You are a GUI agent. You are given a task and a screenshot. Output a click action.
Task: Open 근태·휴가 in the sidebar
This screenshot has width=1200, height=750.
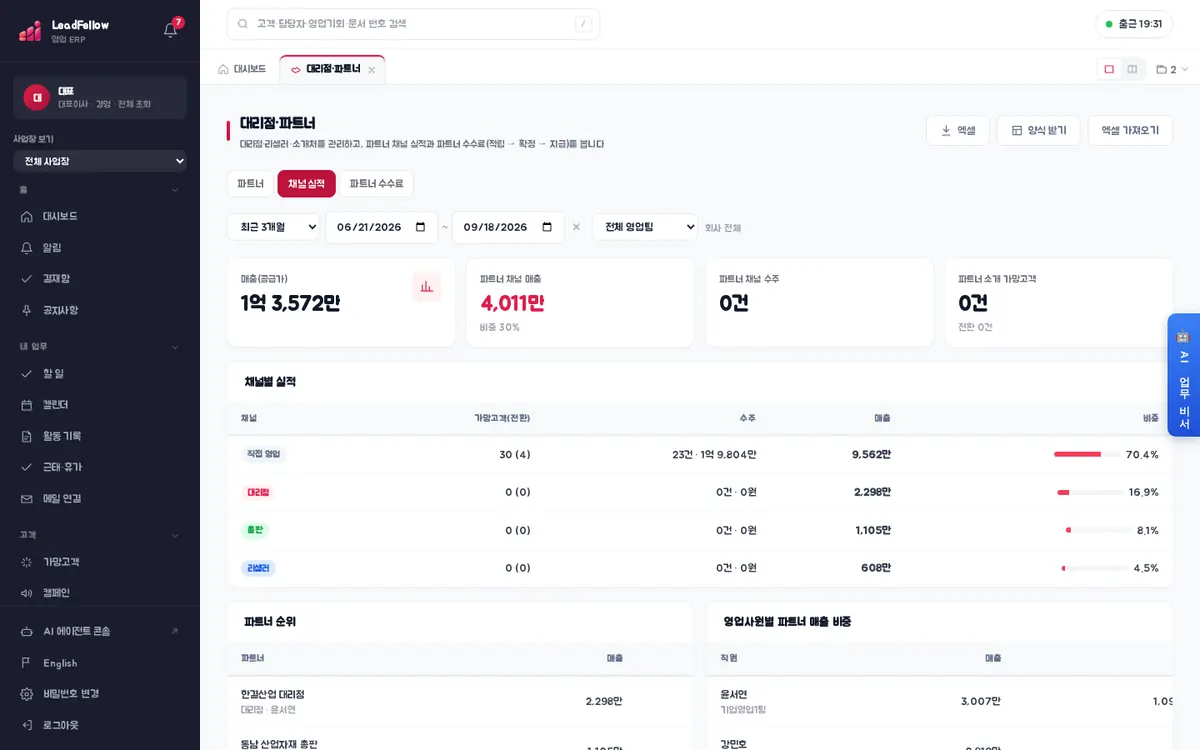click(100, 467)
